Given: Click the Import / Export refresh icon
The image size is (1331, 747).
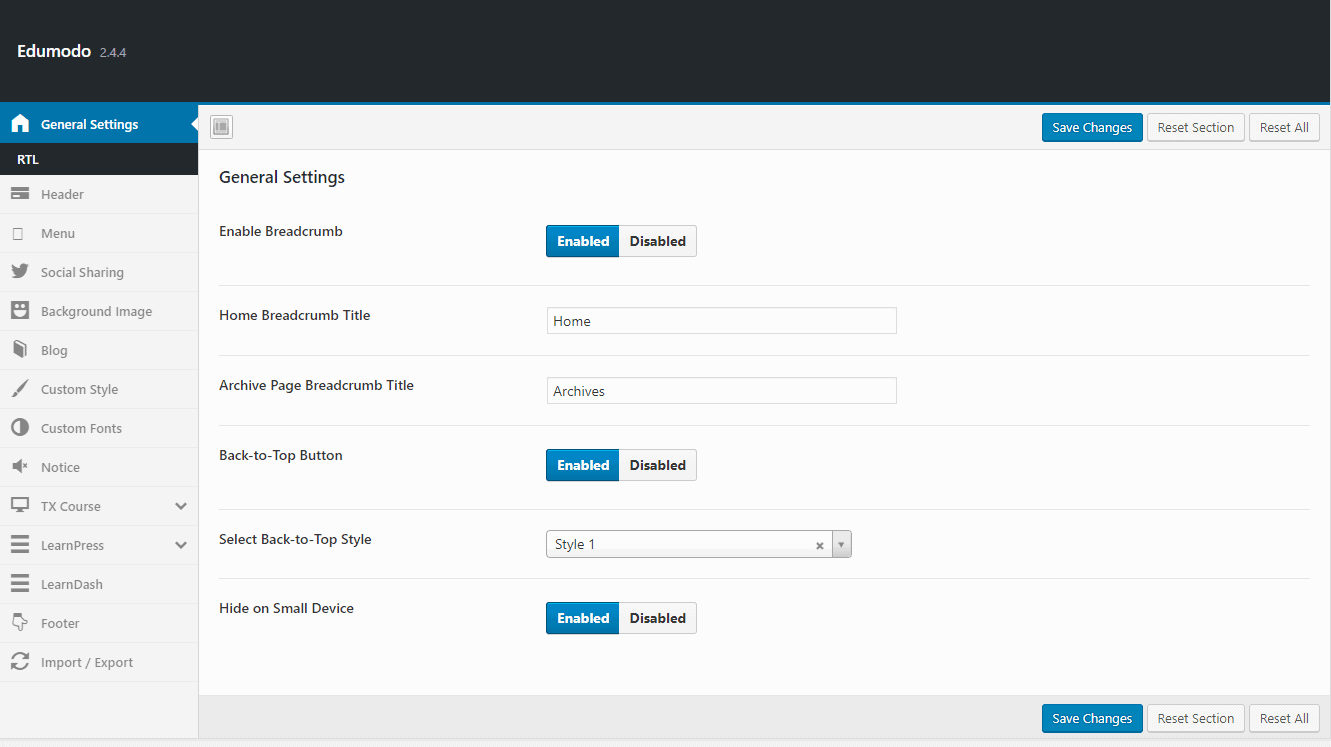Looking at the screenshot, I should 20,662.
